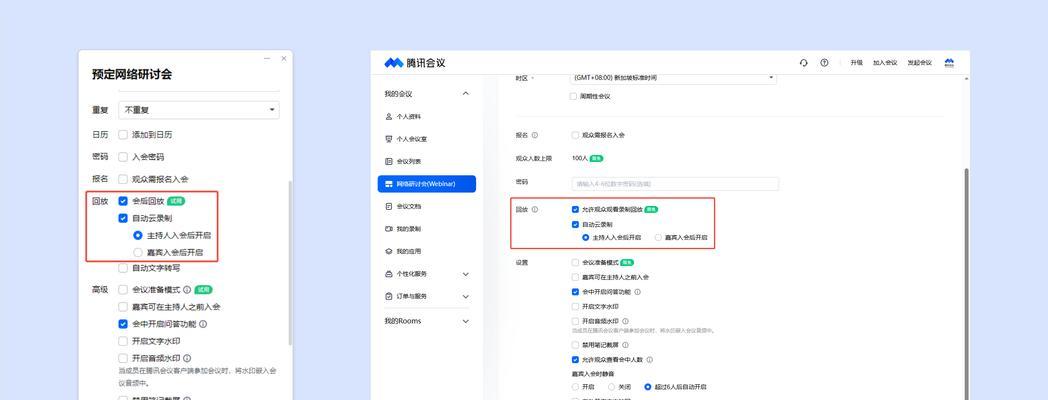The image size is (1048, 400).
Task: Select dialog radio 嘉宾入会后开启
Action: 138,253
